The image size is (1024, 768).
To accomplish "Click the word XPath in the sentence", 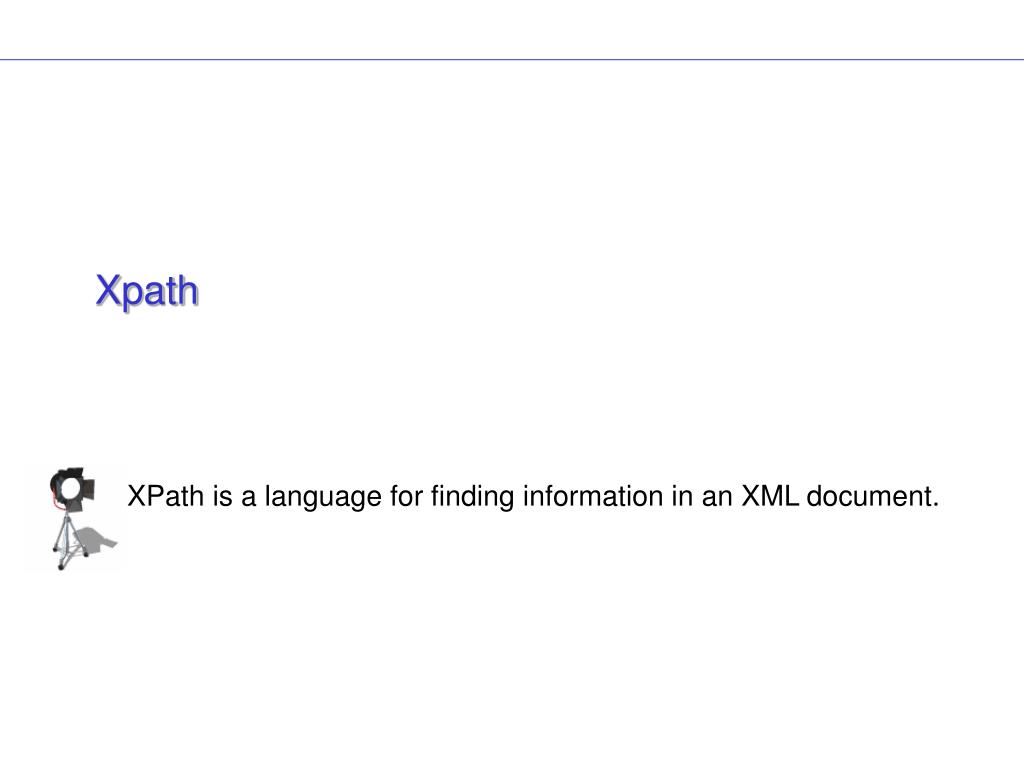I will point(166,496).
